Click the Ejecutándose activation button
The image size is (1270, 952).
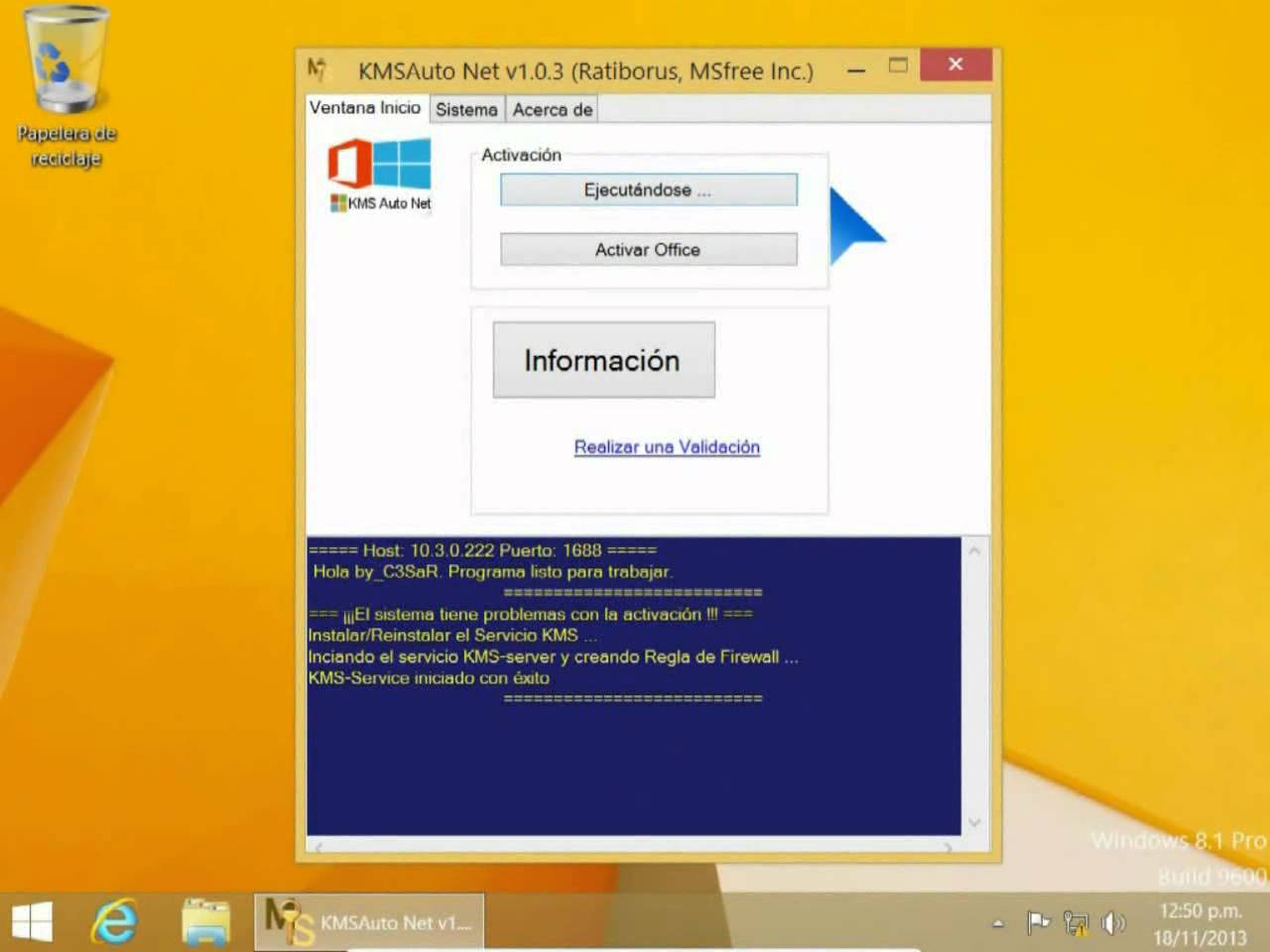coord(648,189)
